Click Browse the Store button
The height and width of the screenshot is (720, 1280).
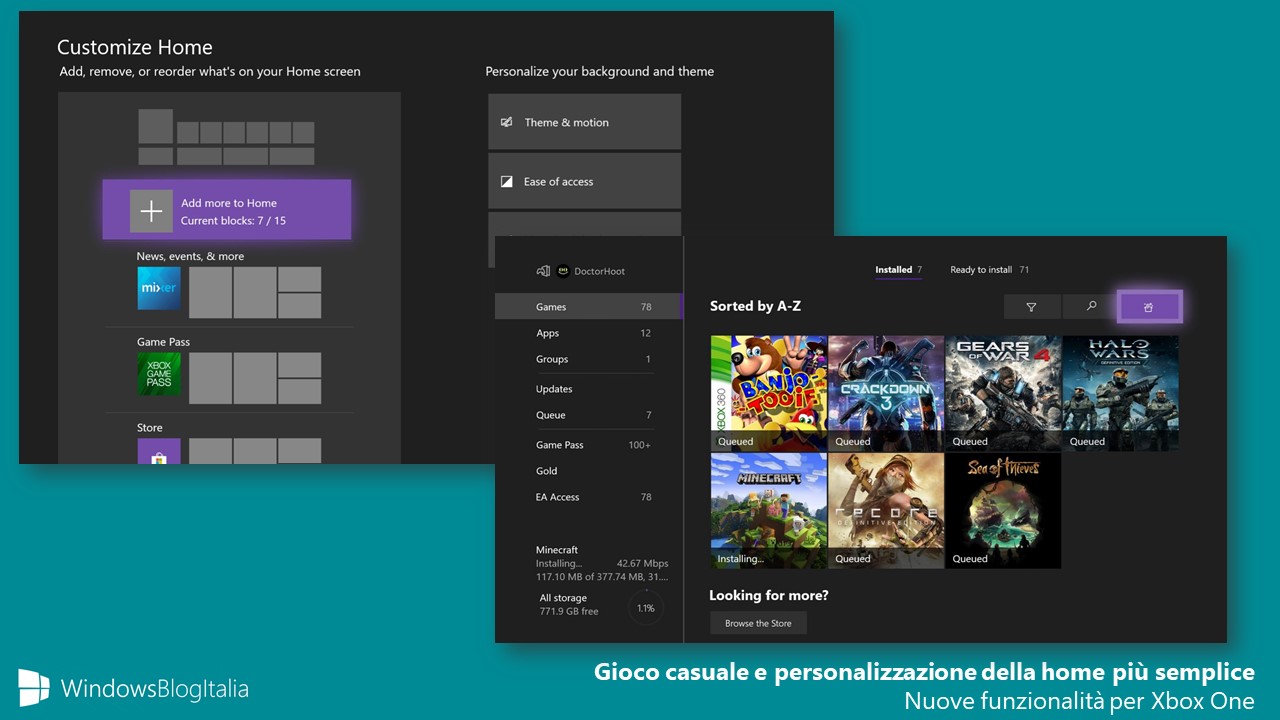click(x=758, y=623)
